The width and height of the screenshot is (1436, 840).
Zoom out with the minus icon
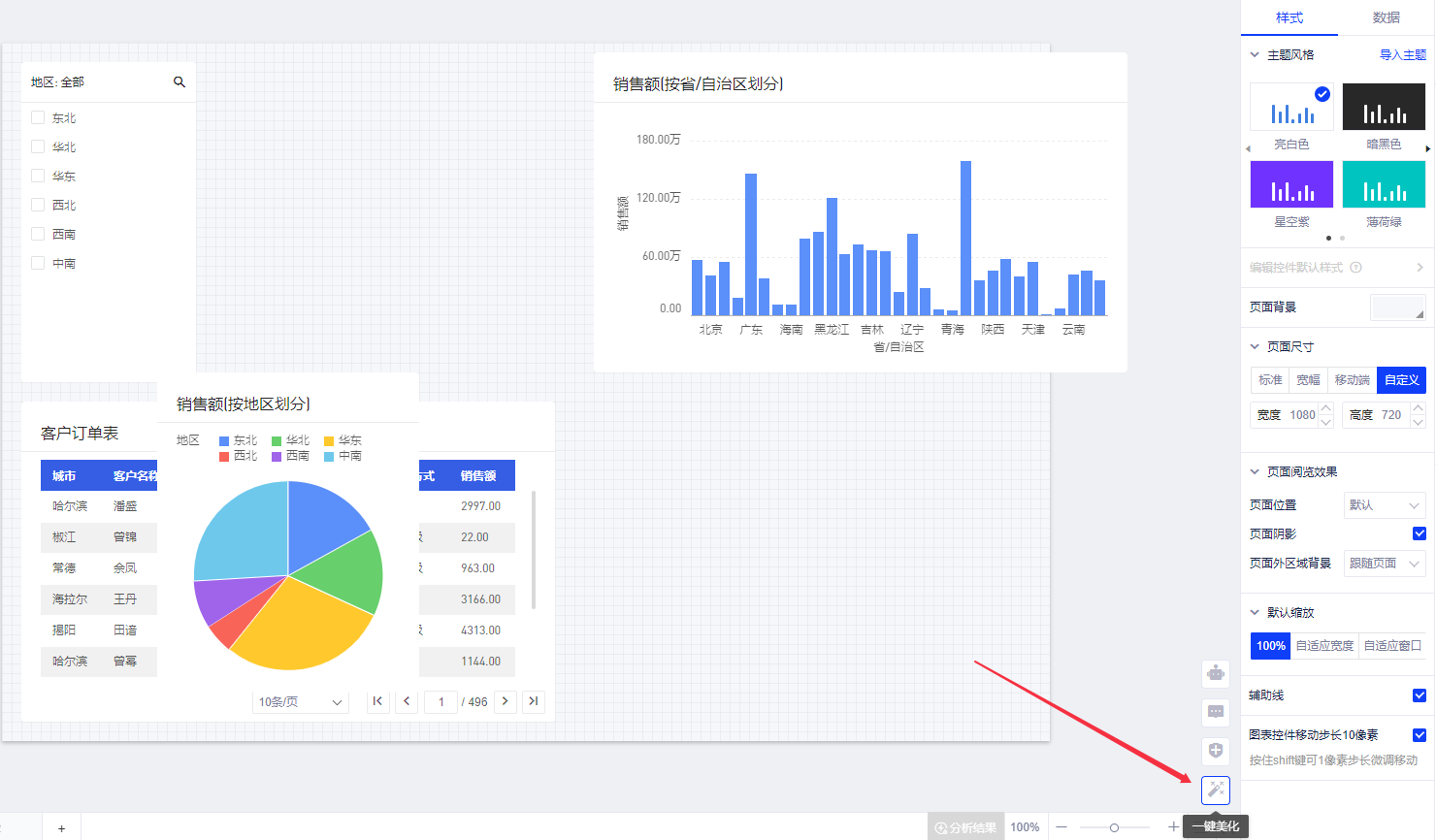pyautogui.click(x=1061, y=827)
